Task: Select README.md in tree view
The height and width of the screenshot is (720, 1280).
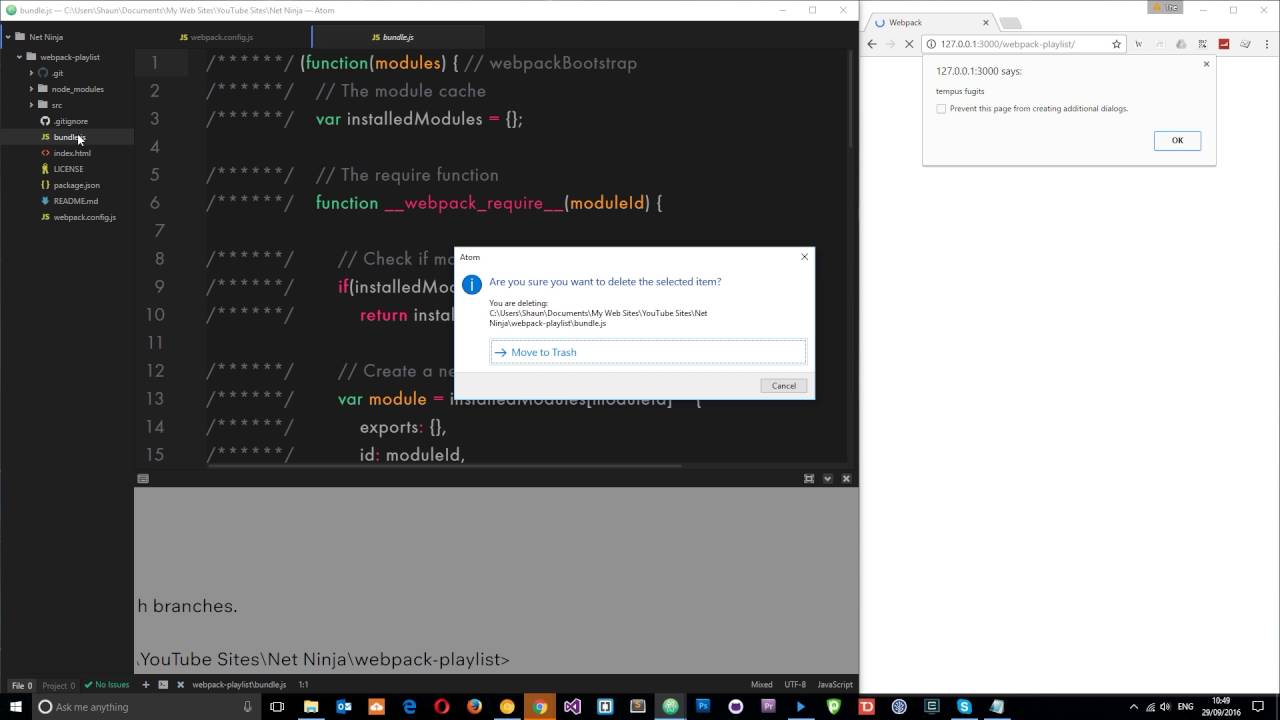Action: [75, 201]
